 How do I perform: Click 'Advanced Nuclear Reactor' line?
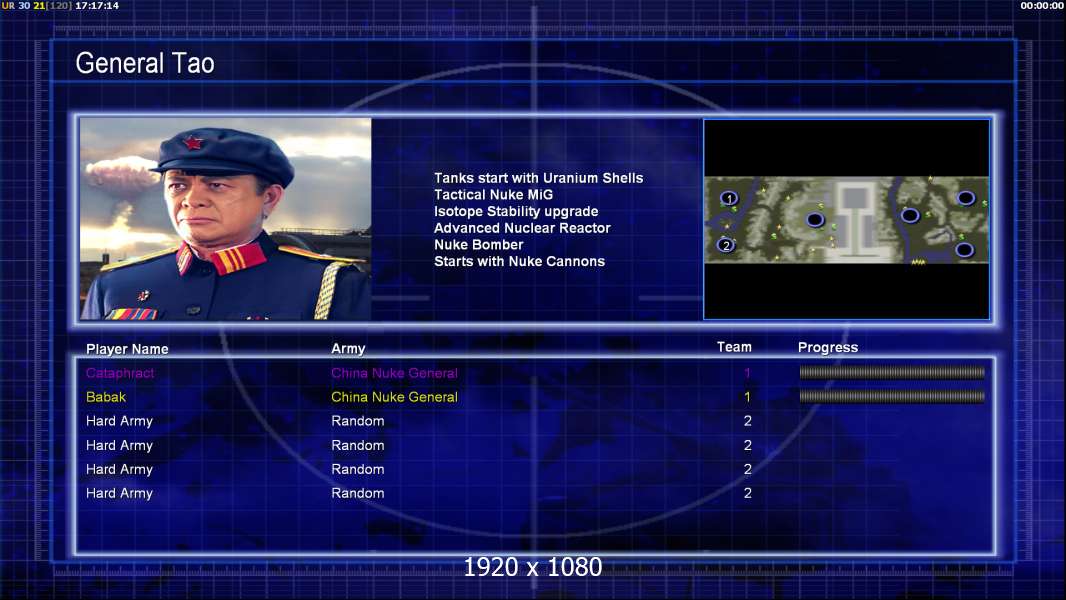[522, 228]
